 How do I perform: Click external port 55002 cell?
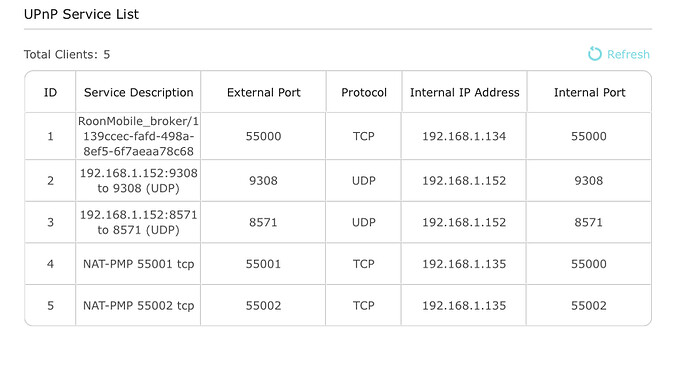[x=263, y=306]
